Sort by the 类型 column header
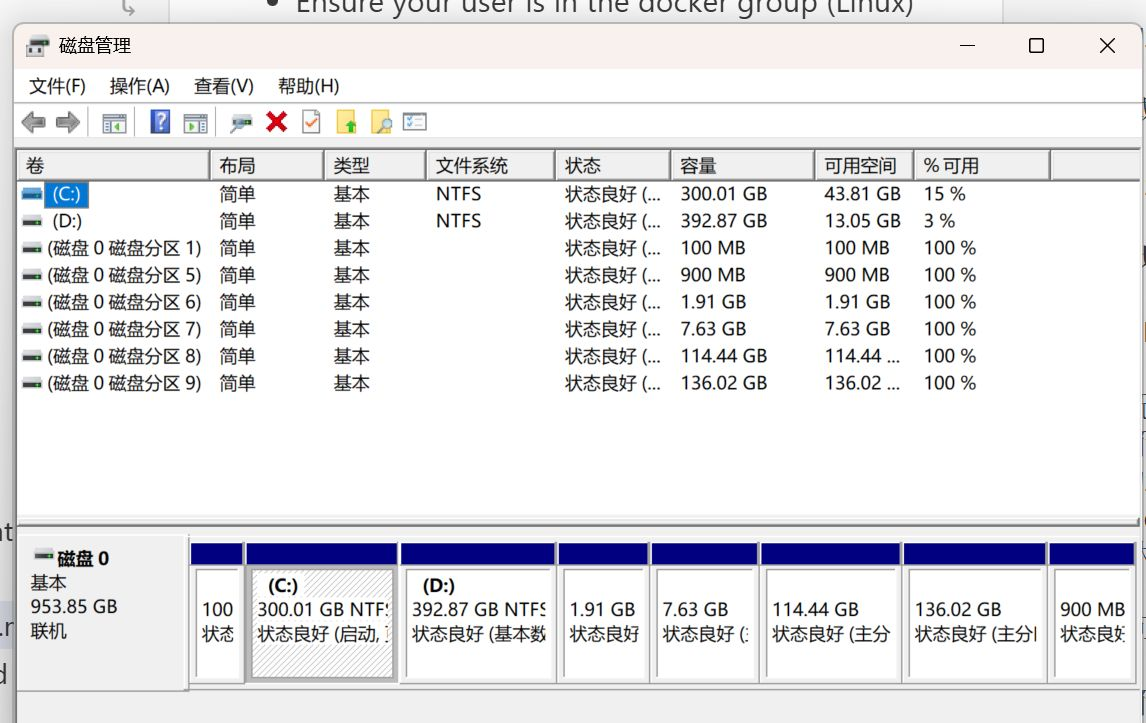1146x723 pixels. [375, 166]
